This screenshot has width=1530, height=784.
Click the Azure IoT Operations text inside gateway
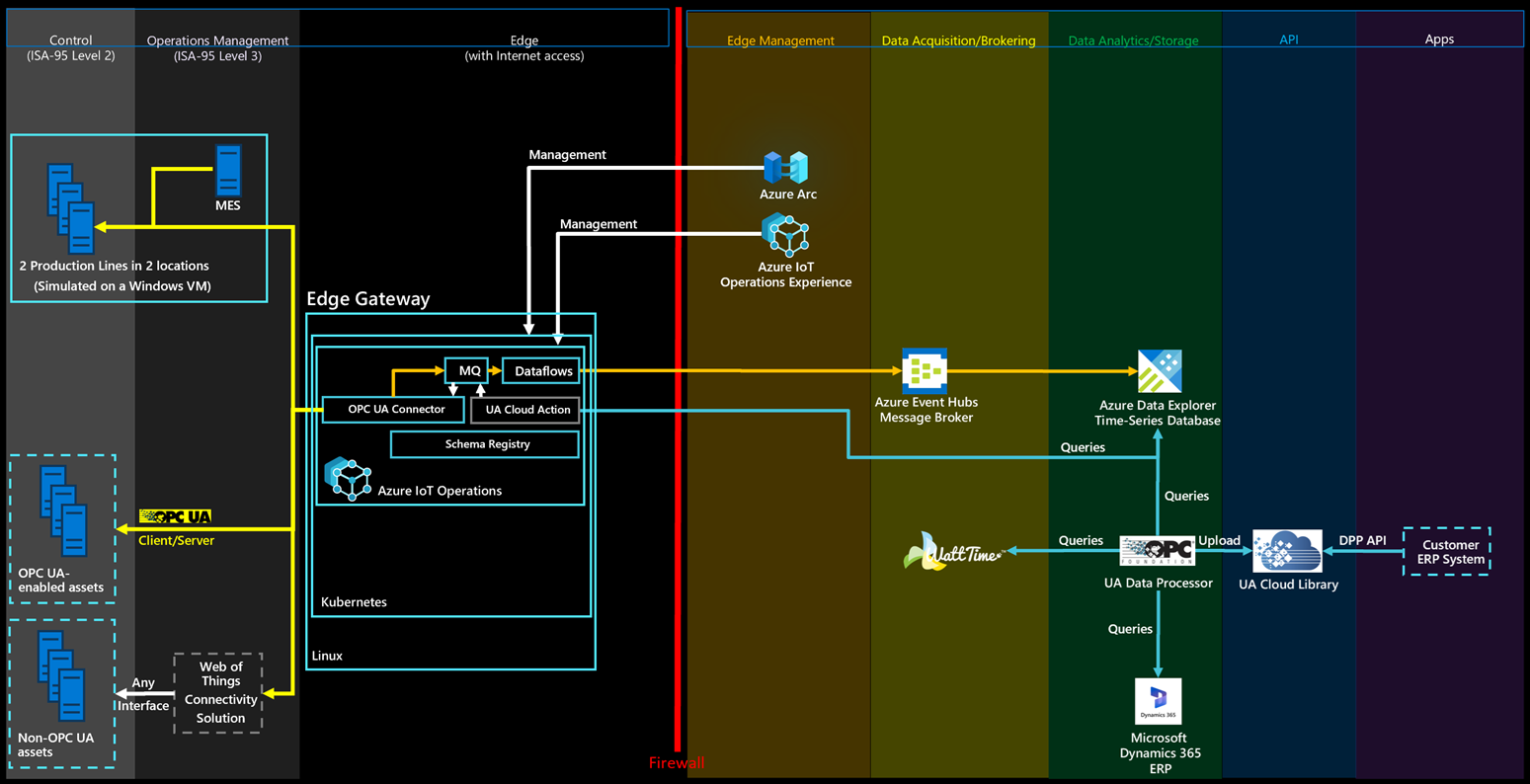[x=440, y=491]
